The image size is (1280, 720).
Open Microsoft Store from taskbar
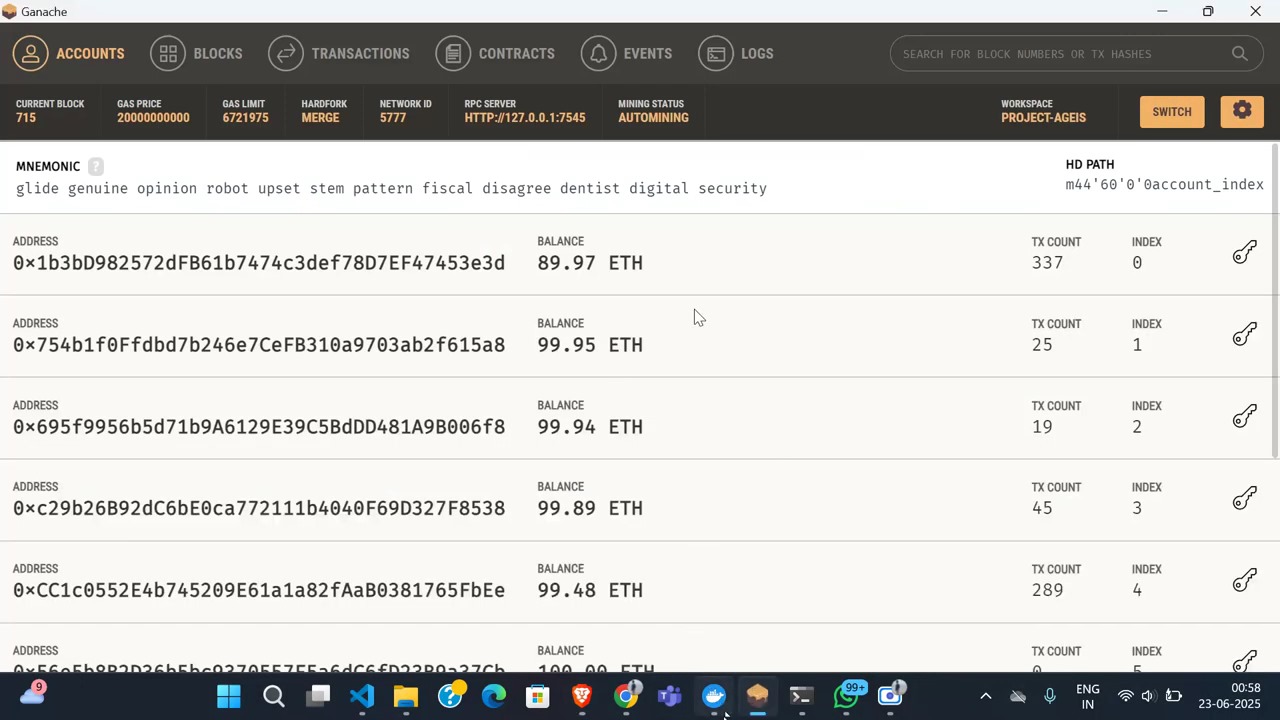[x=538, y=696]
